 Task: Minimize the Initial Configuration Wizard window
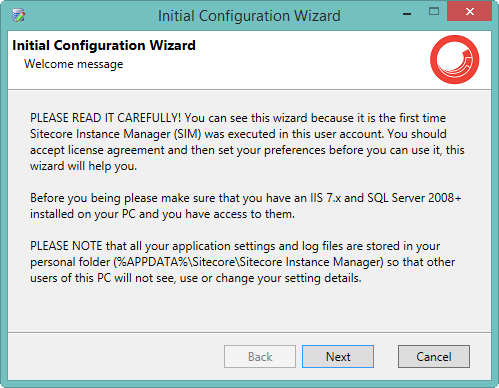407,13
